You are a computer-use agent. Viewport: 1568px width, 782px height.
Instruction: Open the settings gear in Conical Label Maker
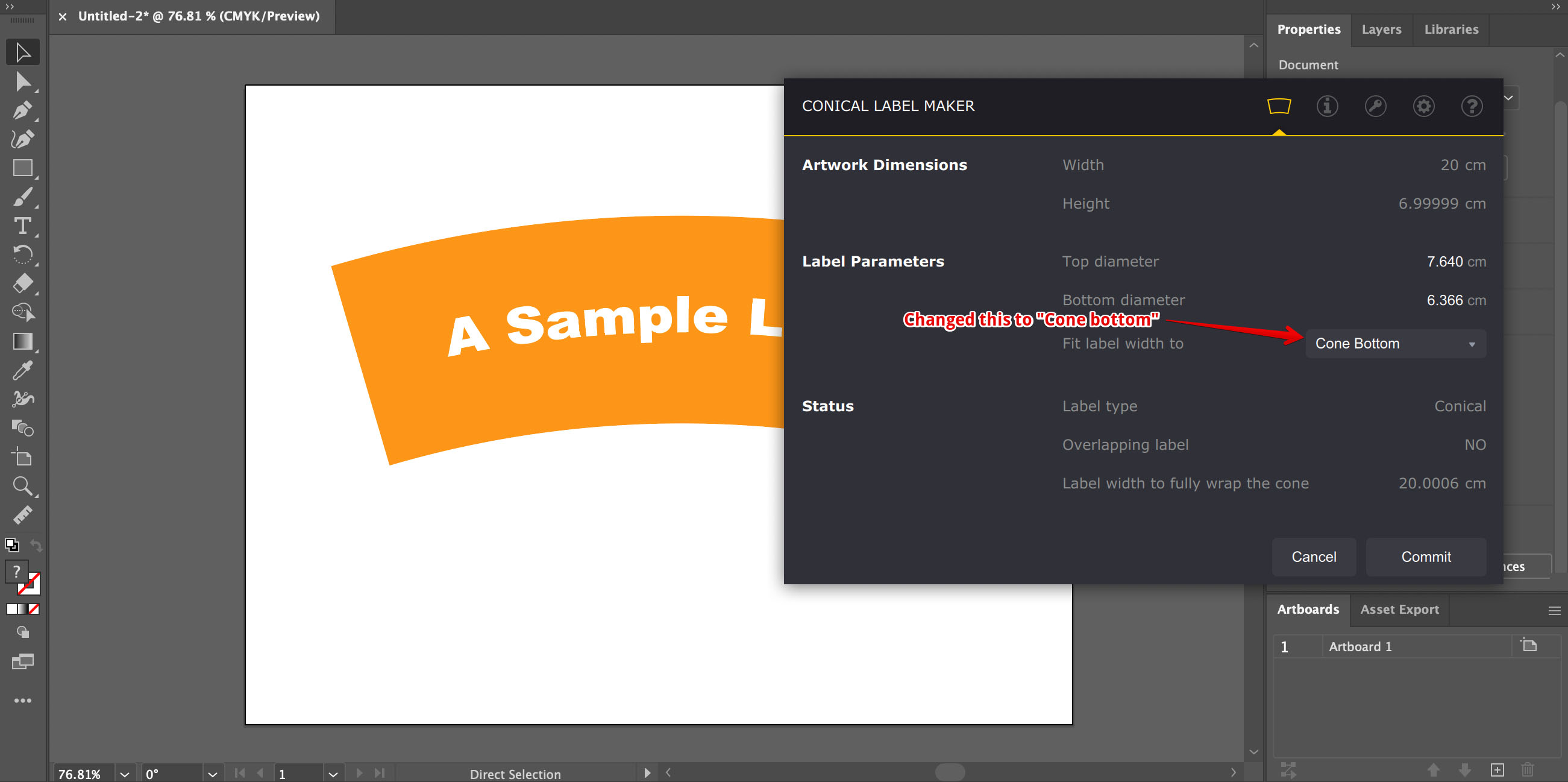pyautogui.click(x=1424, y=106)
